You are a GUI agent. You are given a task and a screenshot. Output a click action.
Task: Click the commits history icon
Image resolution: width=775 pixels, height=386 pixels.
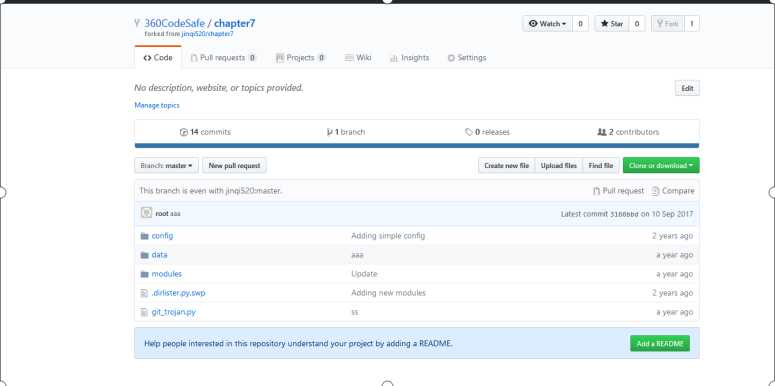point(184,132)
